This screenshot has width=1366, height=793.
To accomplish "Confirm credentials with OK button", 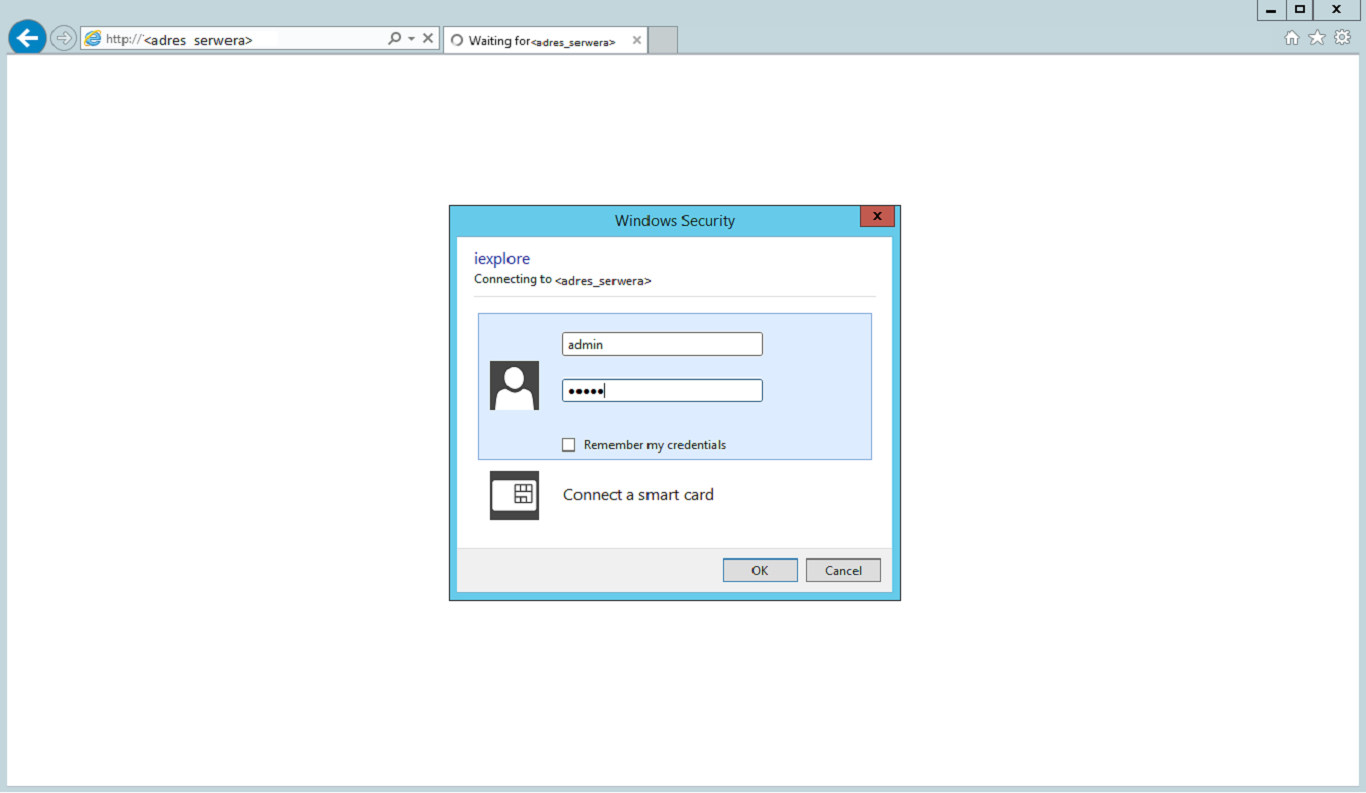I will [x=760, y=570].
